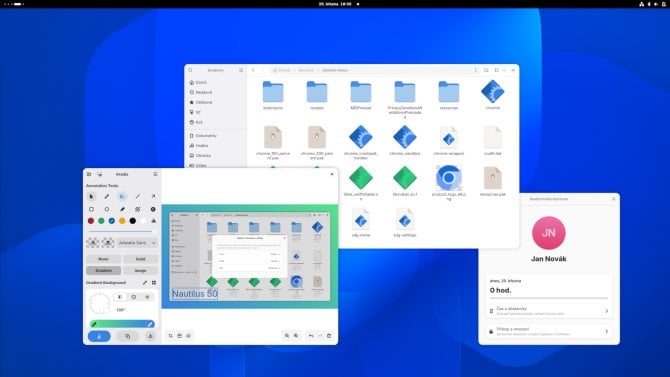Choose conic gradient type
Viewport: 670px width, 377px height.
(x=134, y=297)
